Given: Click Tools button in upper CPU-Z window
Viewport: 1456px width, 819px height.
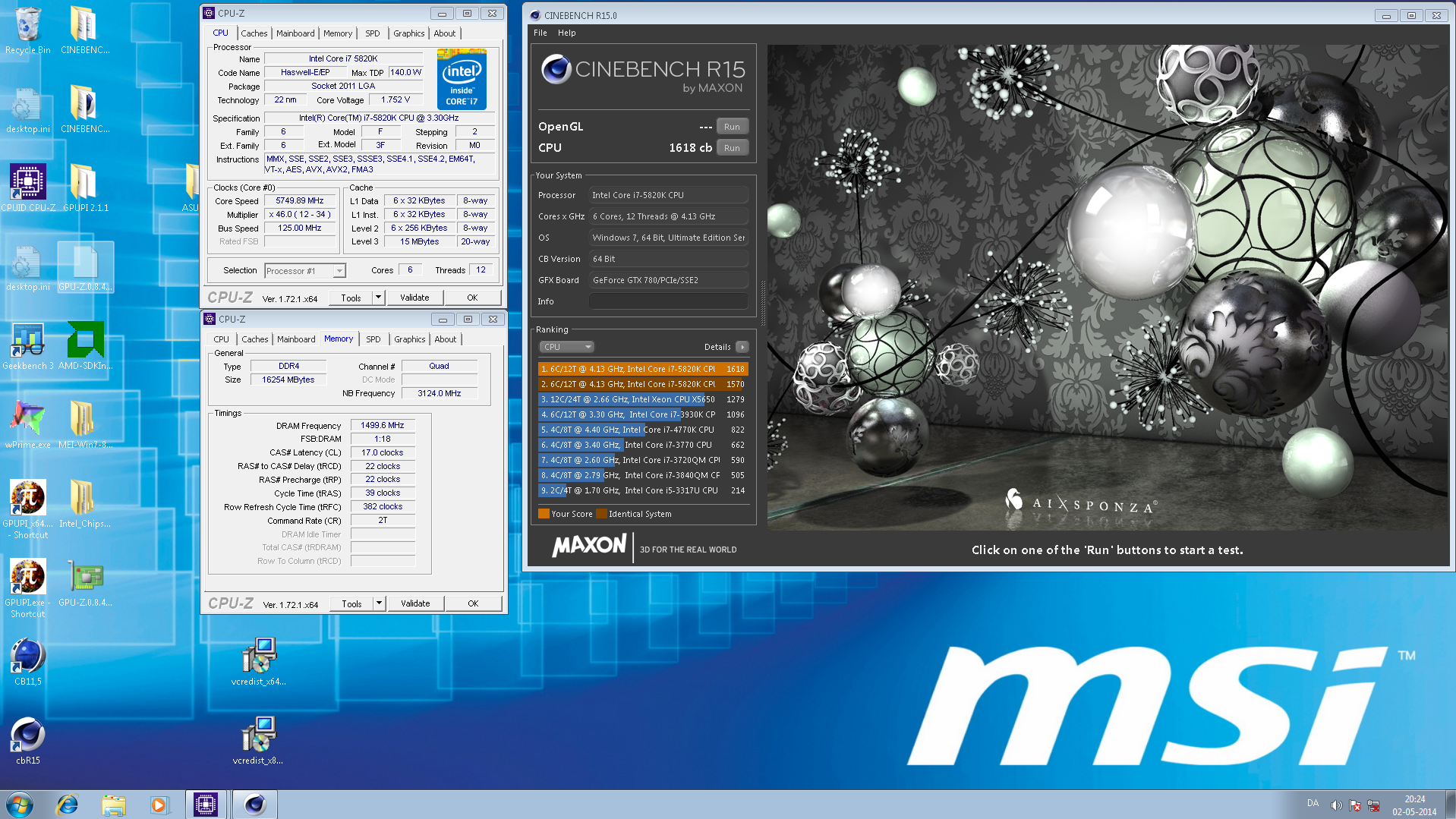Looking at the screenshot, I should (x=351, y=298).
